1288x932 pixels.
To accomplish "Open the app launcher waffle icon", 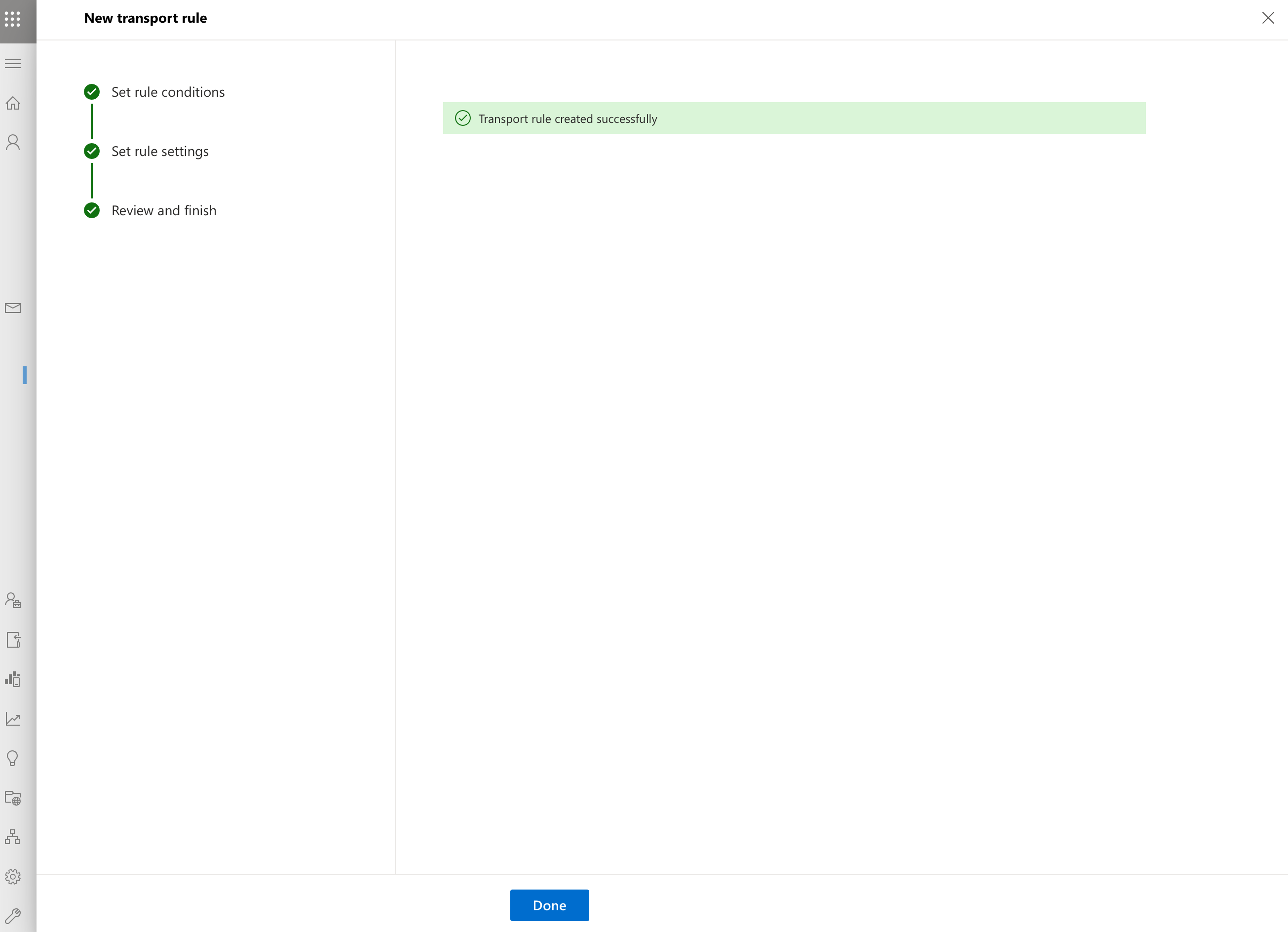I will pyautogui.click(x=12, y=19).
